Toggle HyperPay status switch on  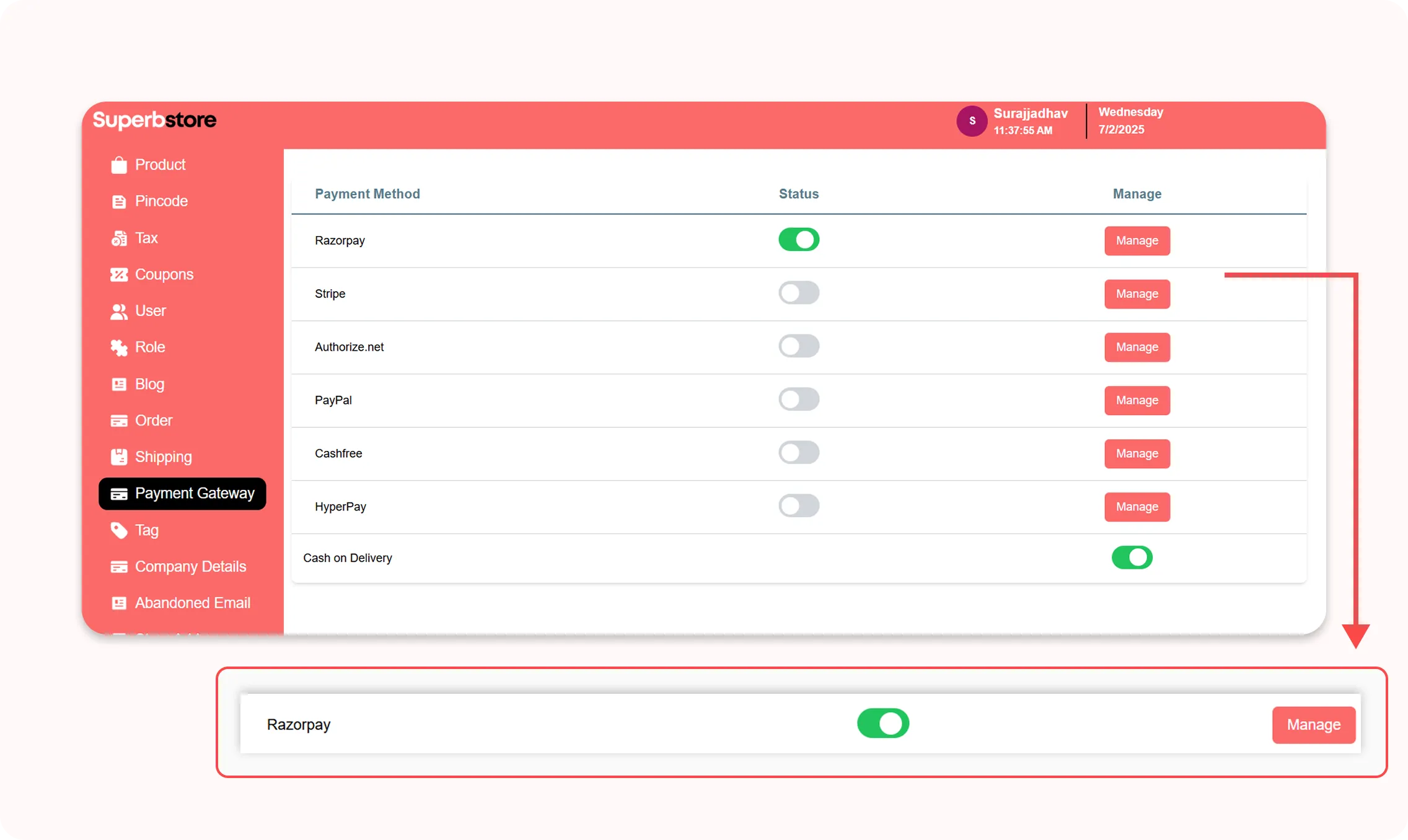pyautogui.click(x=798, y=506)
